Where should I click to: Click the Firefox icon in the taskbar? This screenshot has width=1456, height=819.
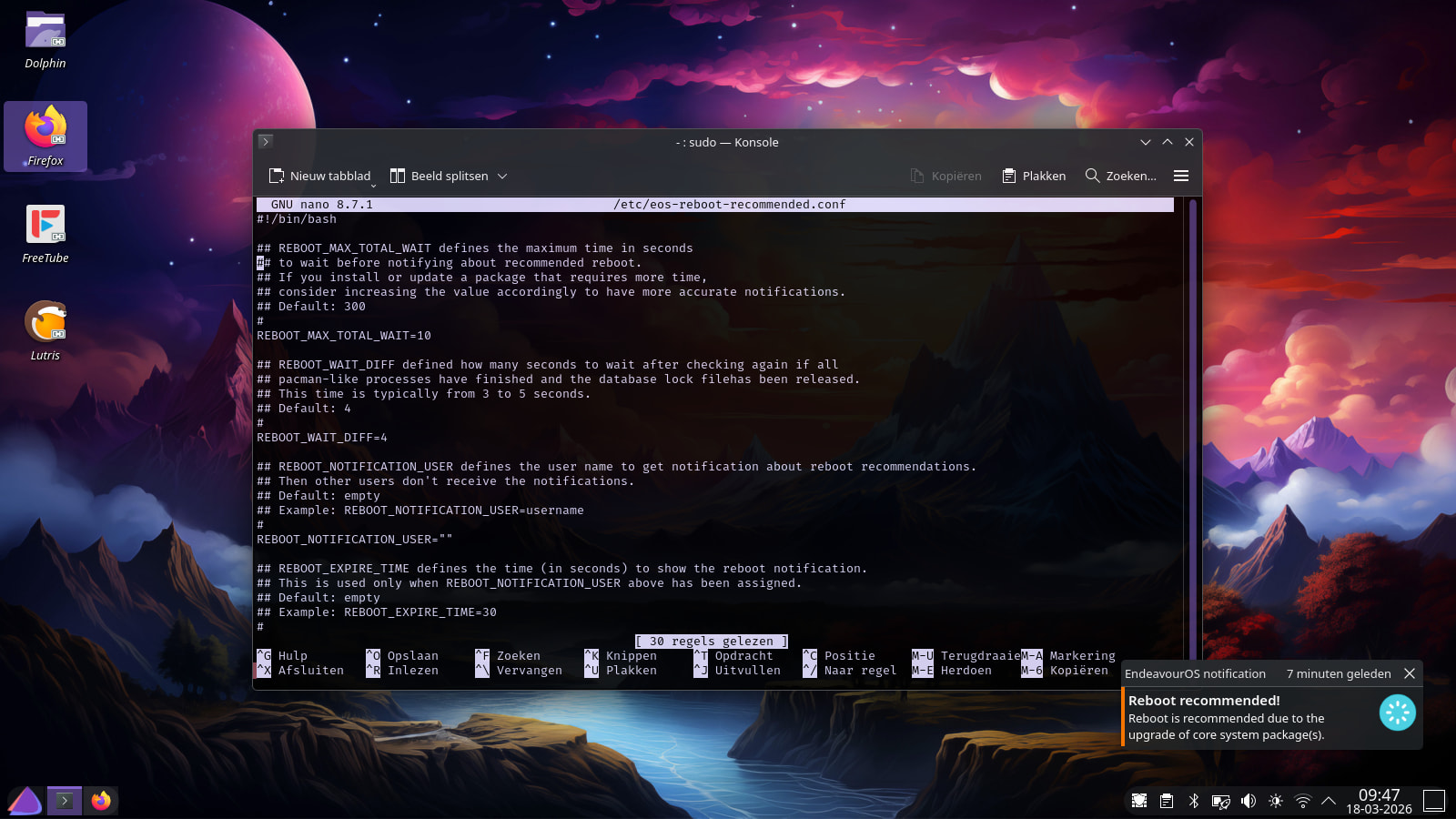click(101, 801)
